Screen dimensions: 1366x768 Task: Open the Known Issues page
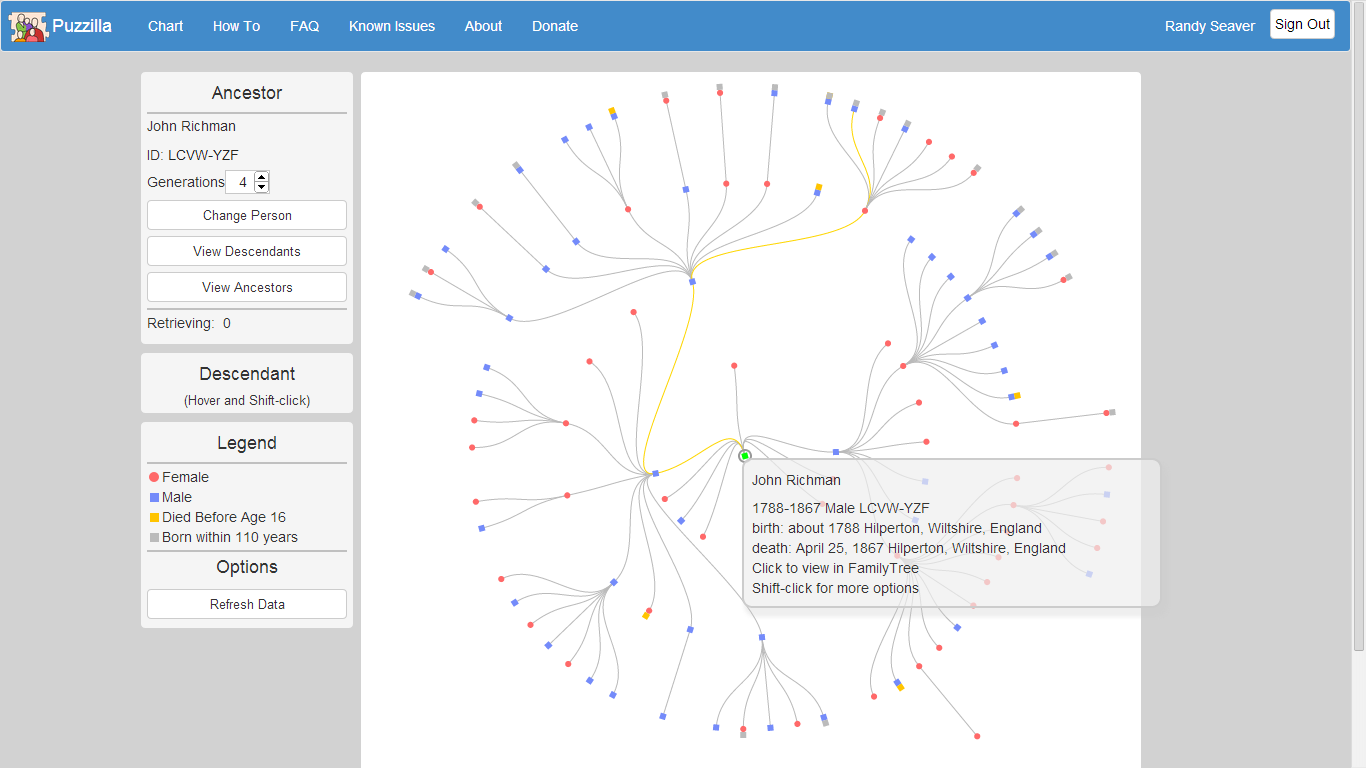[x=391, y=26]
